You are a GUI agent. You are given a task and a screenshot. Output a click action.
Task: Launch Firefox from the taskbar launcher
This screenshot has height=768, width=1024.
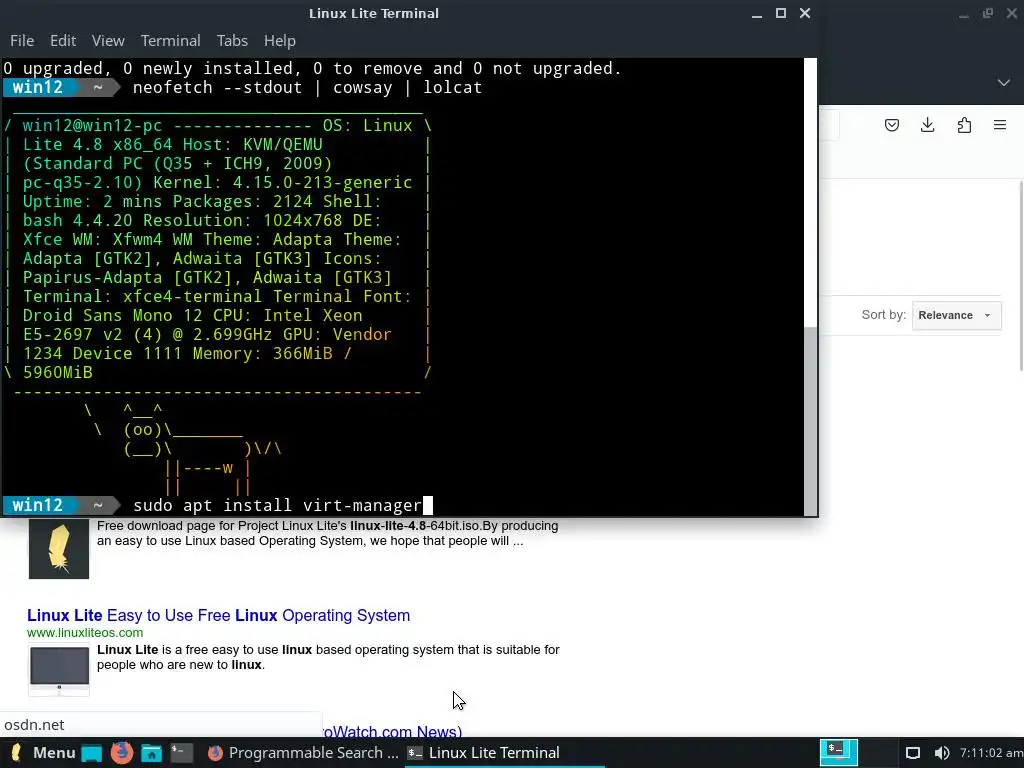tap(121, 753)
